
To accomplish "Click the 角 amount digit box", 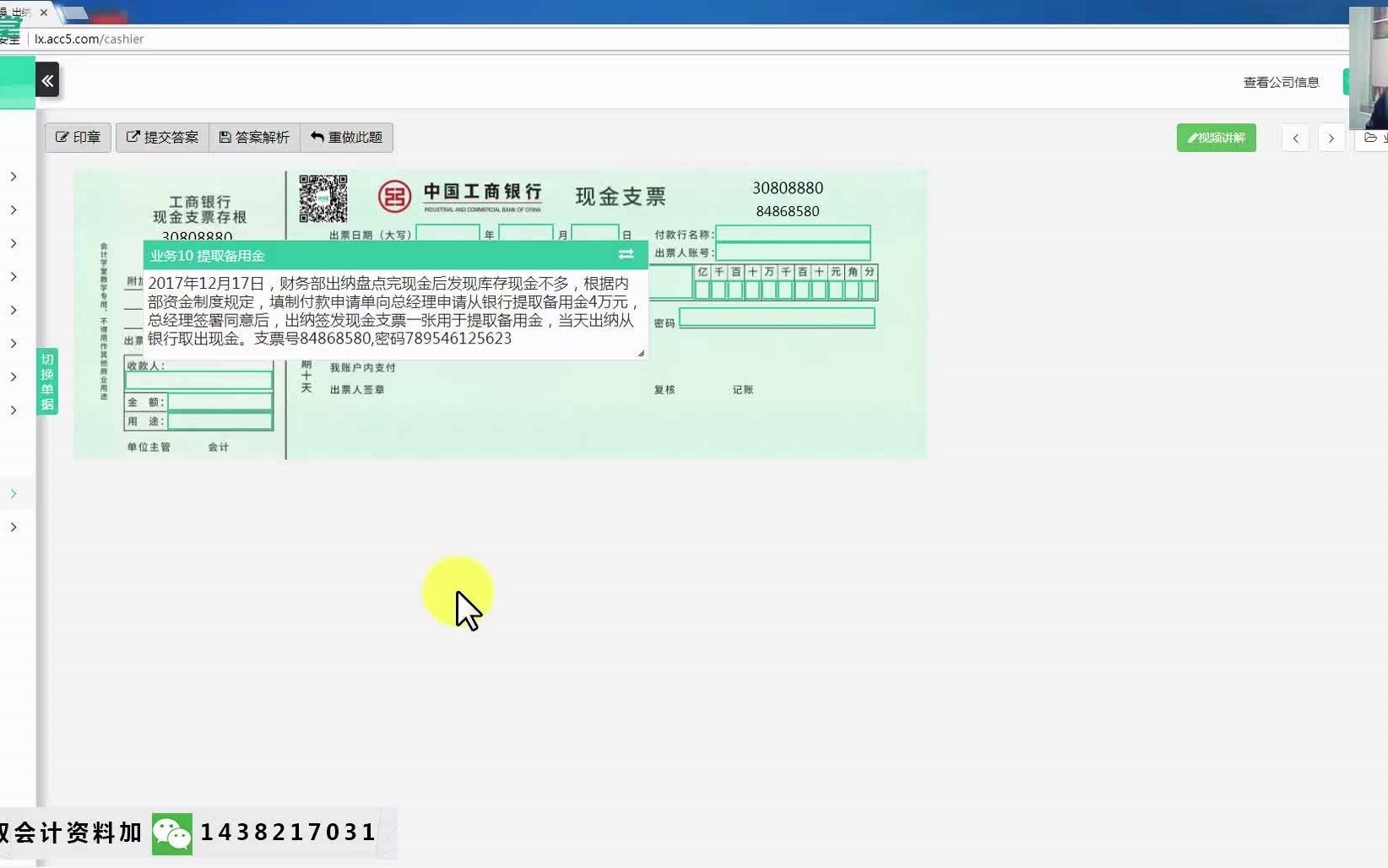I will (852, 290).
